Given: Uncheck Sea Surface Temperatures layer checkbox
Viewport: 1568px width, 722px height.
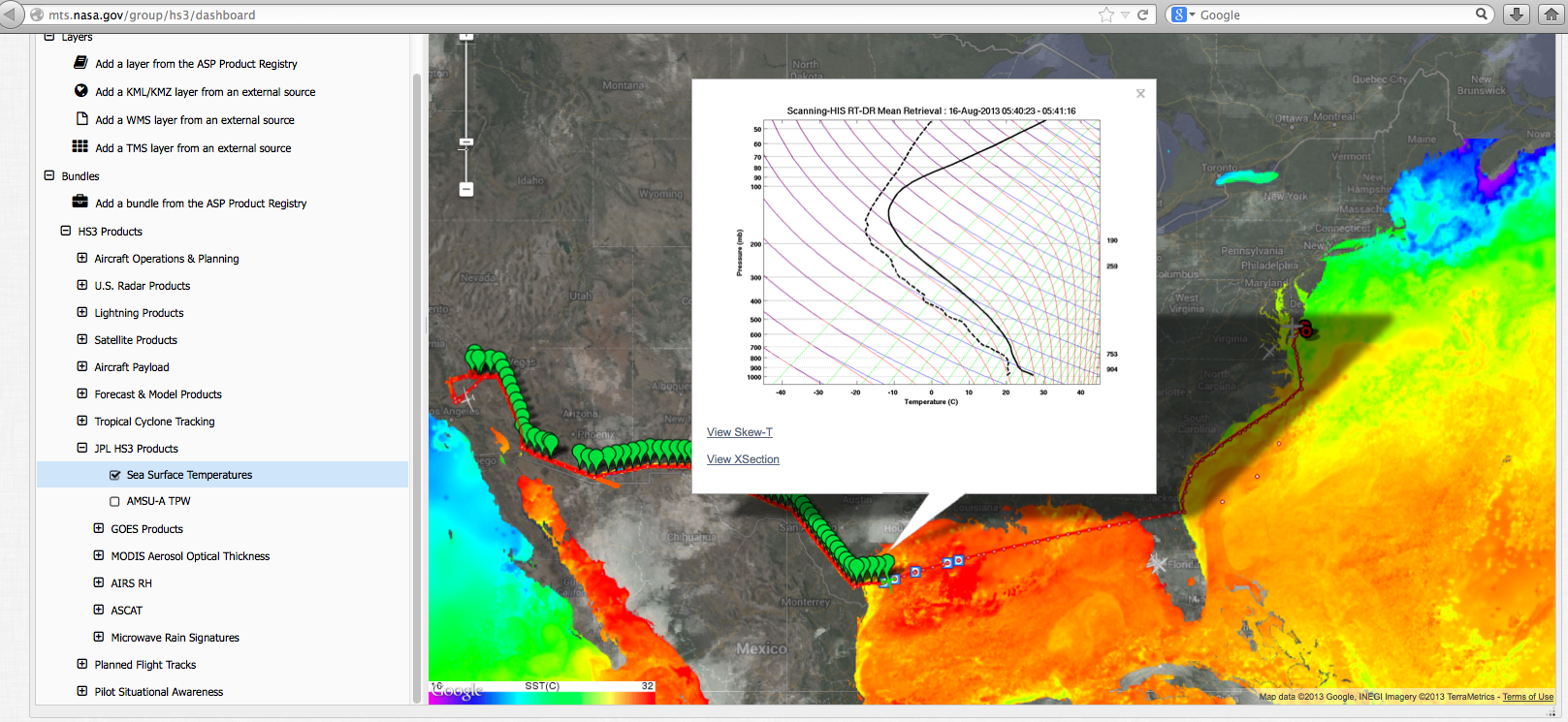Looking at the screenshot, I should click(x=115, y=475).
